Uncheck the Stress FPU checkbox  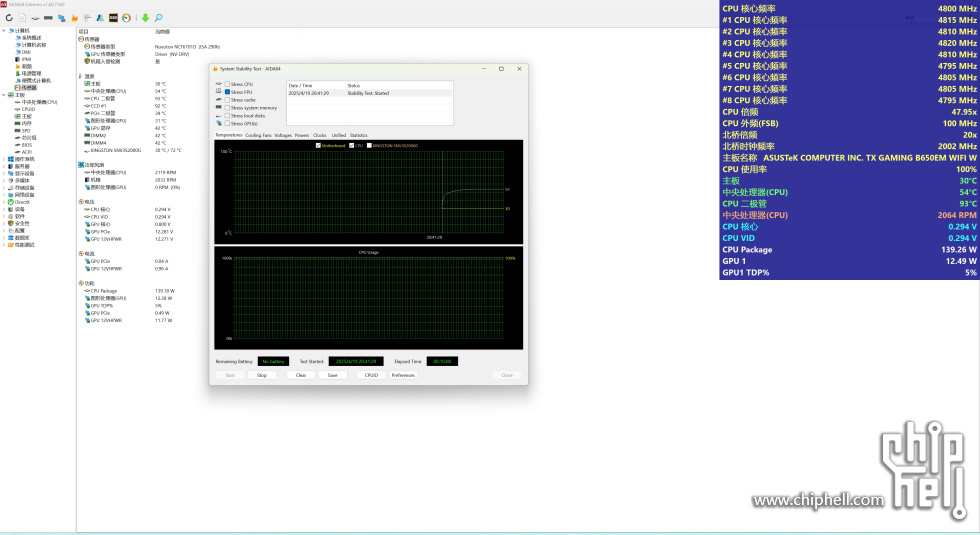pos(228,92)
